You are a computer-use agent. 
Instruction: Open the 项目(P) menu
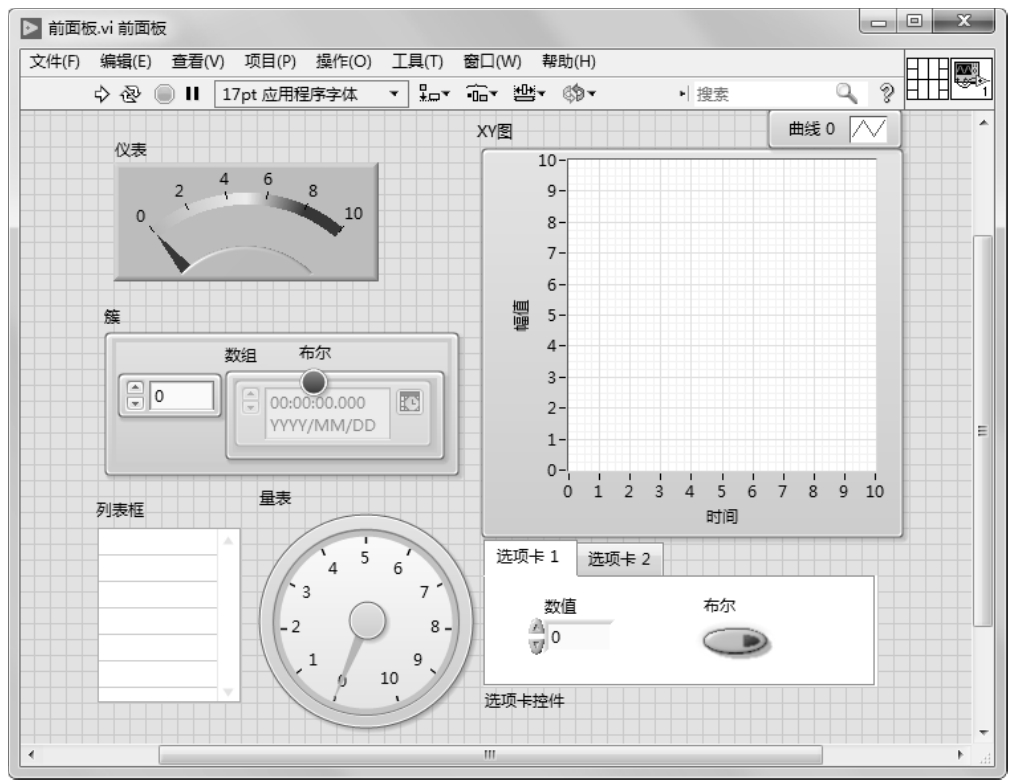[270, 61]
